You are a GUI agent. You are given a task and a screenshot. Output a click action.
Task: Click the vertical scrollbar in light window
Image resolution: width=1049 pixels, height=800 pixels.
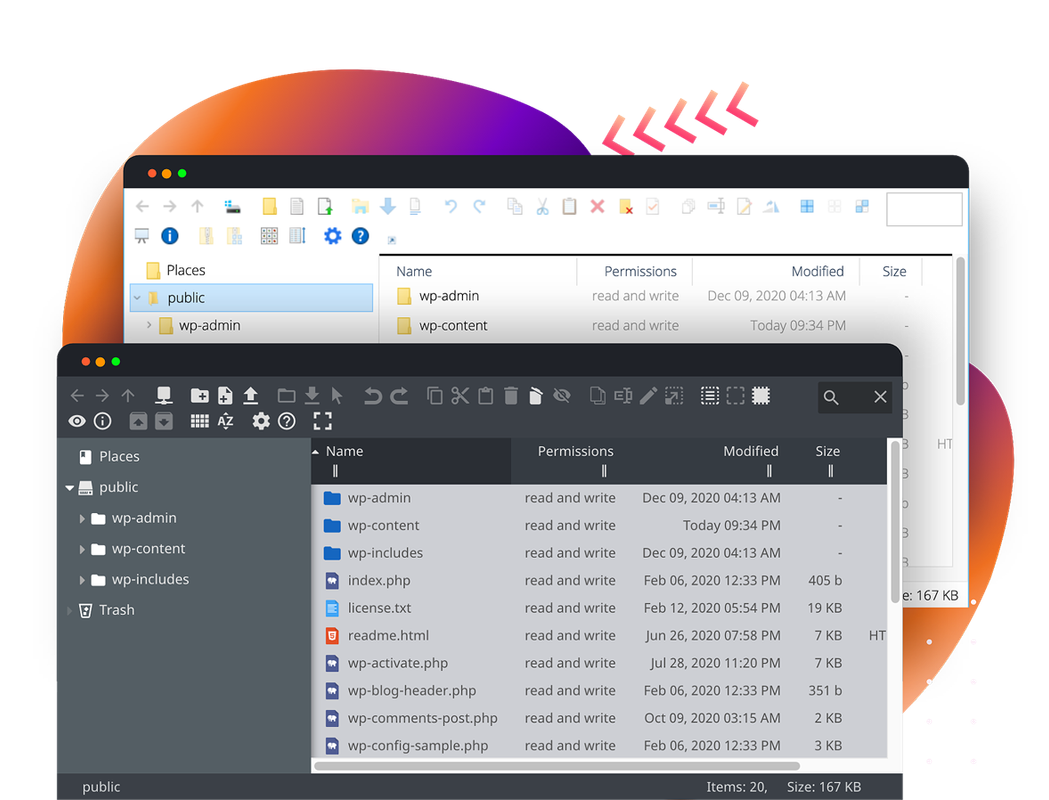[x=961, y=331]
